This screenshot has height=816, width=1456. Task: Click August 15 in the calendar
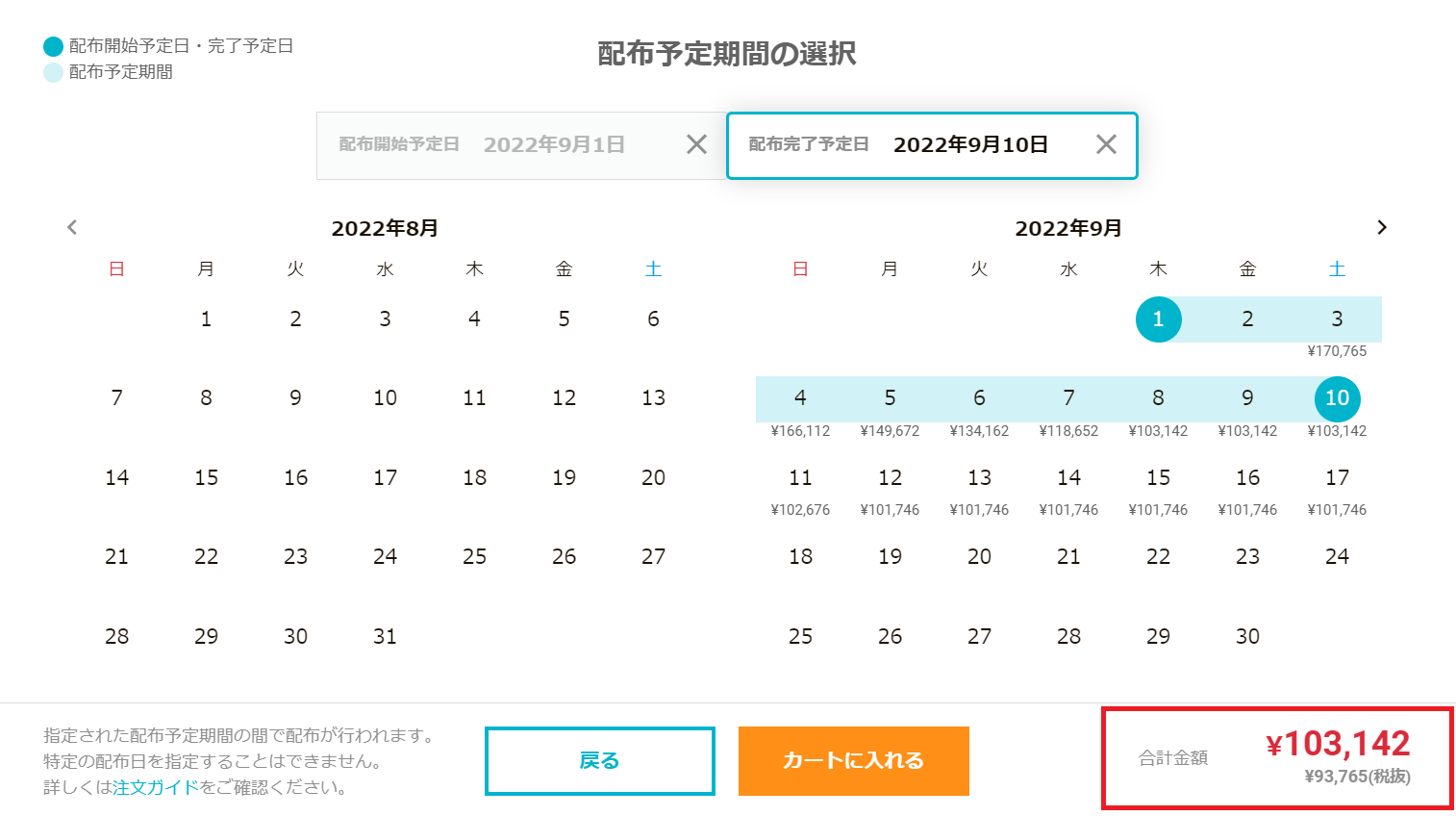(x=207, y=478)
